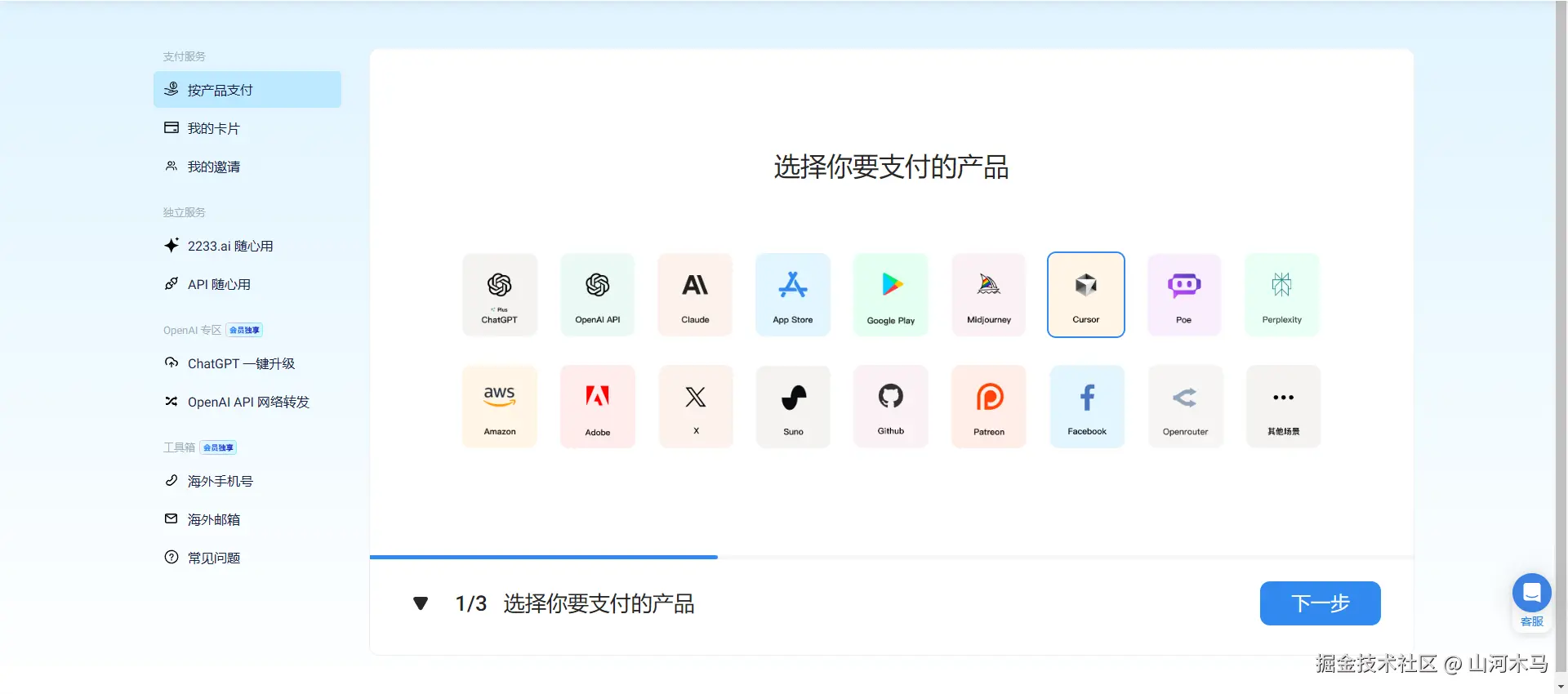The width and height of the screenshot is (1568, 694).
Task: Pick the Patreon product card
Action: [x=989, y=407]
